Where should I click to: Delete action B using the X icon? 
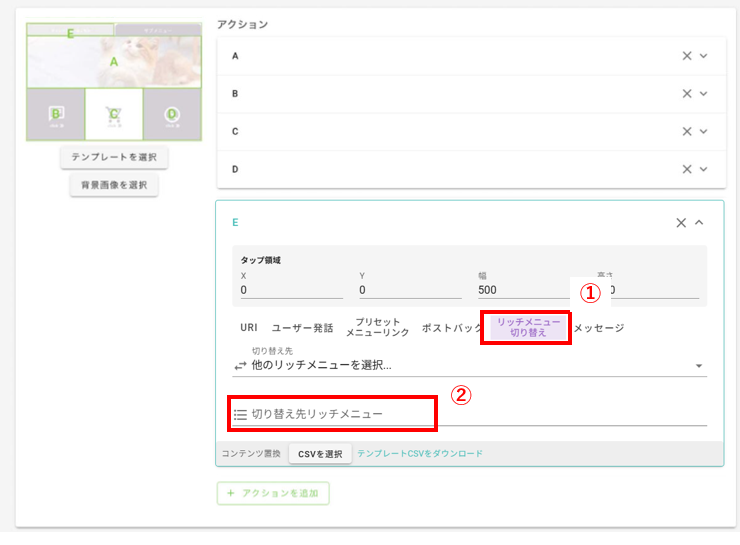pos(686,94)
